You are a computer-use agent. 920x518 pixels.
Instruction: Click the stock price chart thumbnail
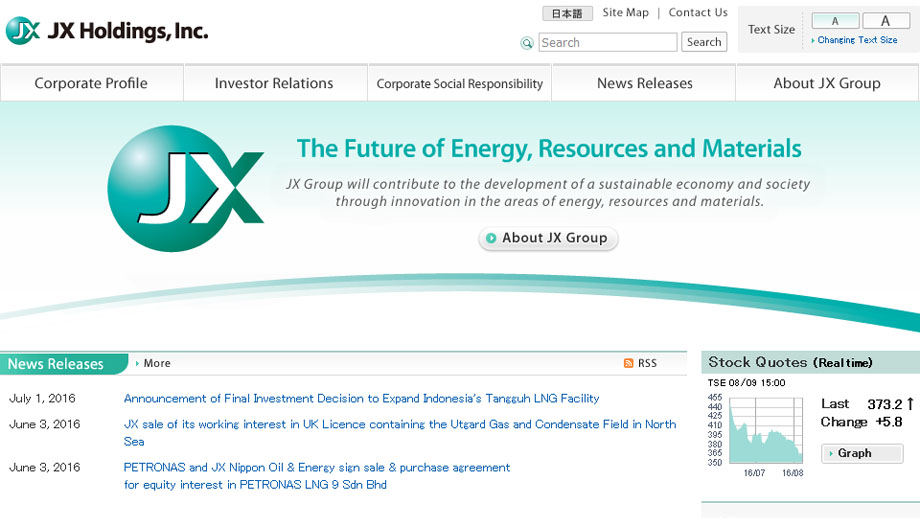pos(756,436)
